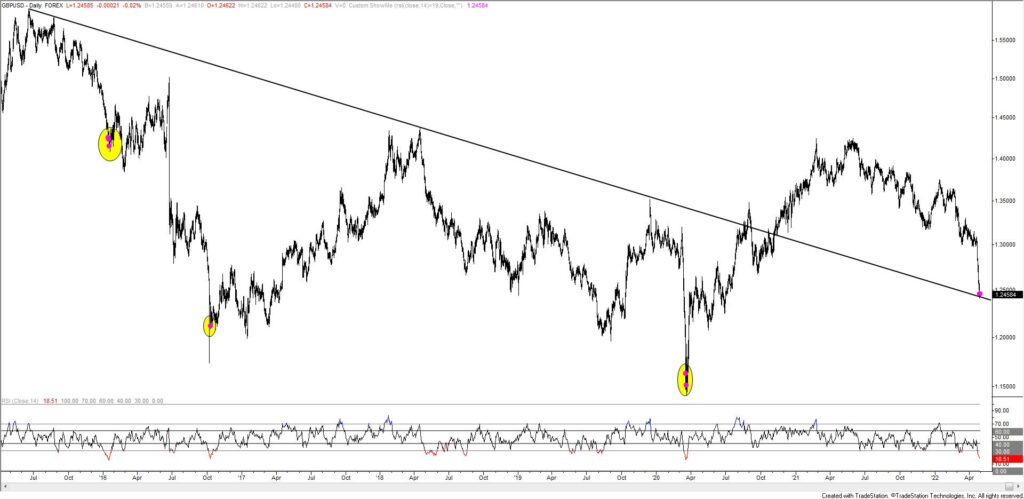The height and width of the screenshot is (499, 1024).
Task: Click the current price tag 1.24584 on price axis
Action: [1007, 294]
